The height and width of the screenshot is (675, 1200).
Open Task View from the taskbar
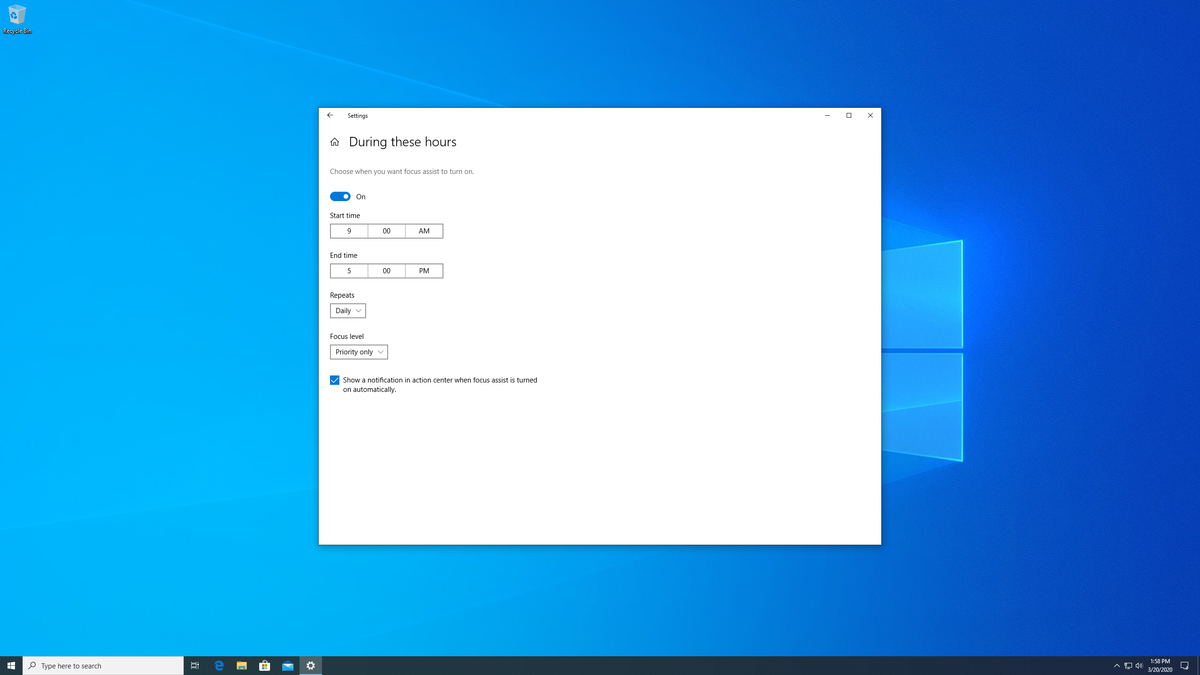click(195, 665)
